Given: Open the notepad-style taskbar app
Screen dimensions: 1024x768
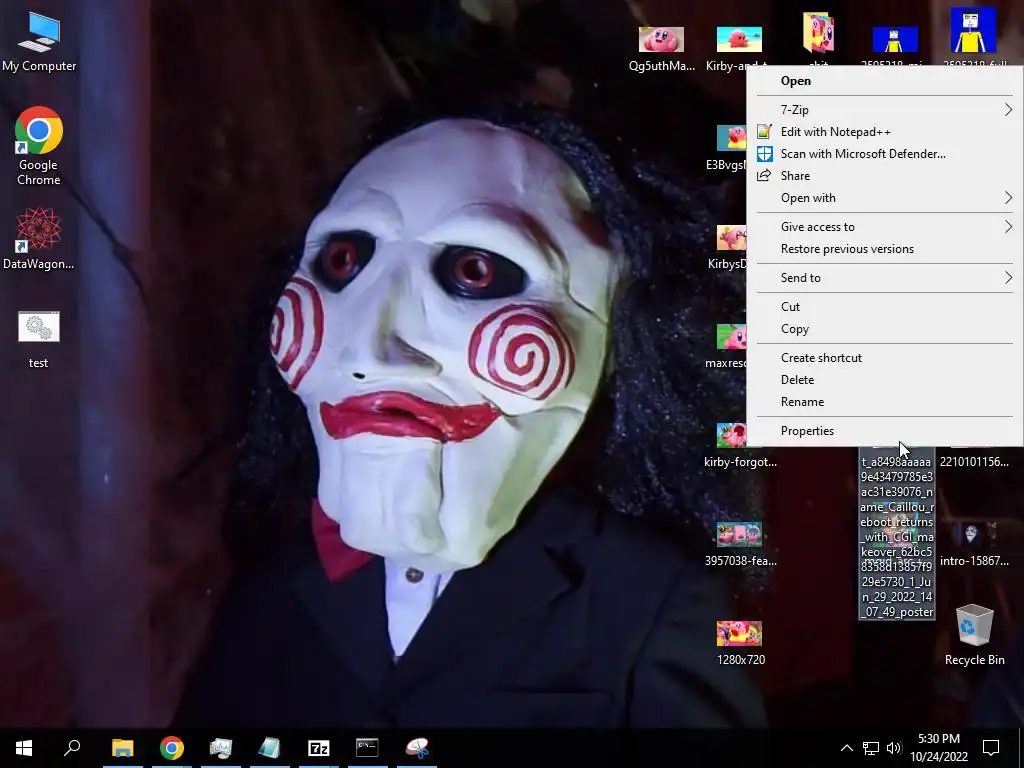Looking at the screenshot, I should pos(270,748).
